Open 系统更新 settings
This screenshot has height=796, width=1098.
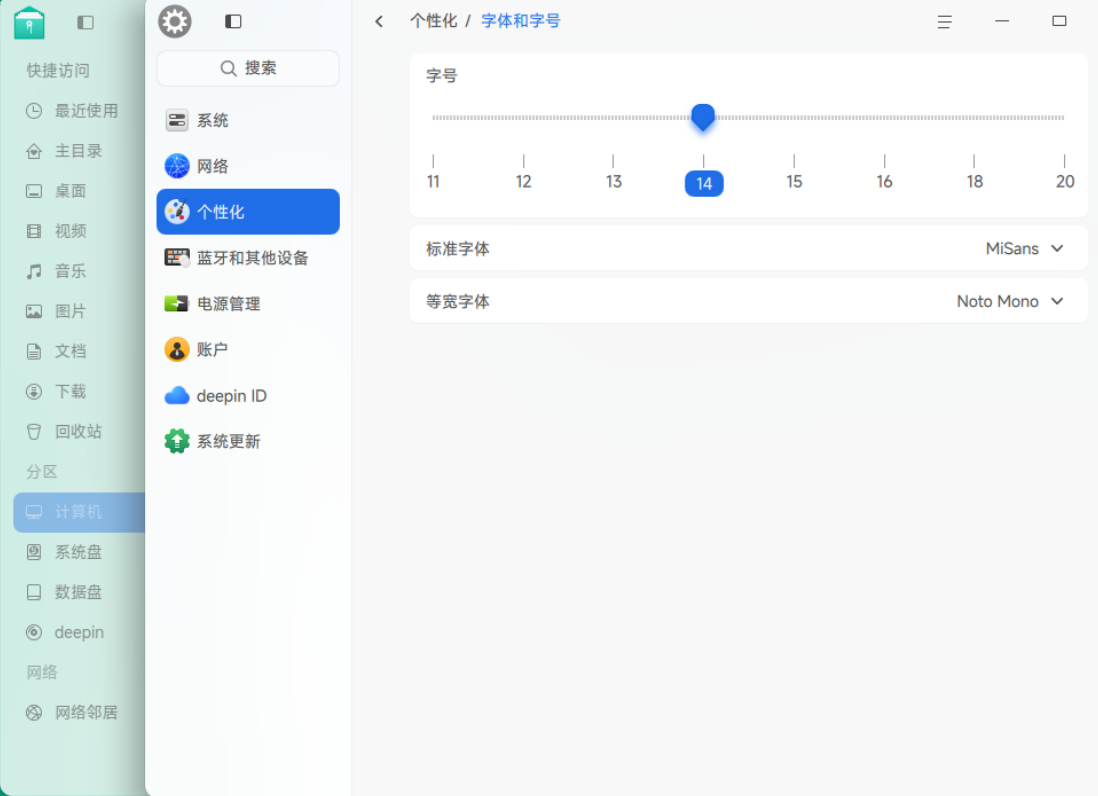pos(248,441)
